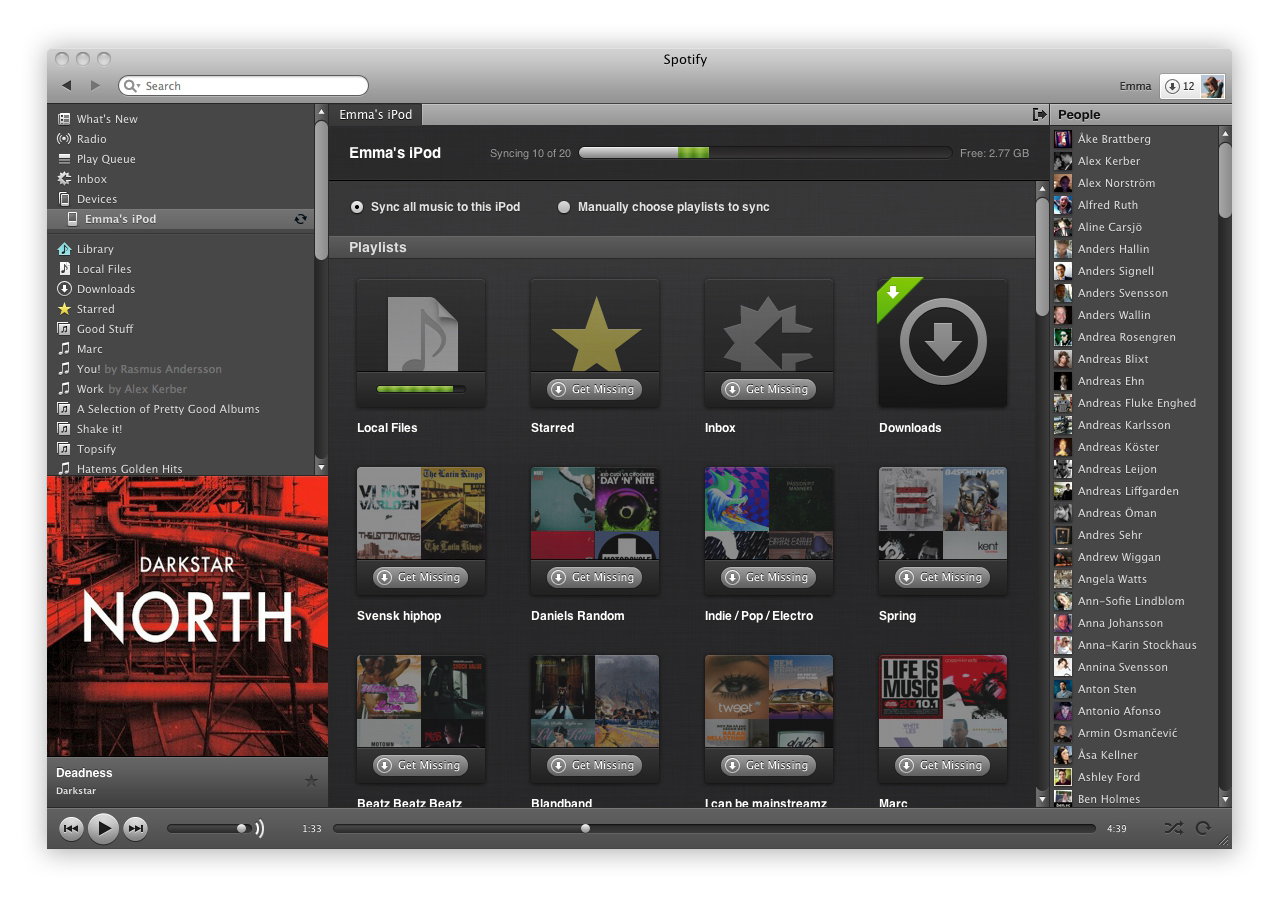Click the play button
The height and width of the screenshot is (909, 1280).
point(103,828)
